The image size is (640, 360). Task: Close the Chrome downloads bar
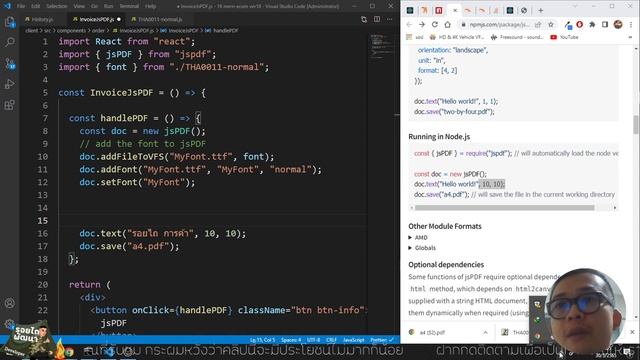[632, 332]
